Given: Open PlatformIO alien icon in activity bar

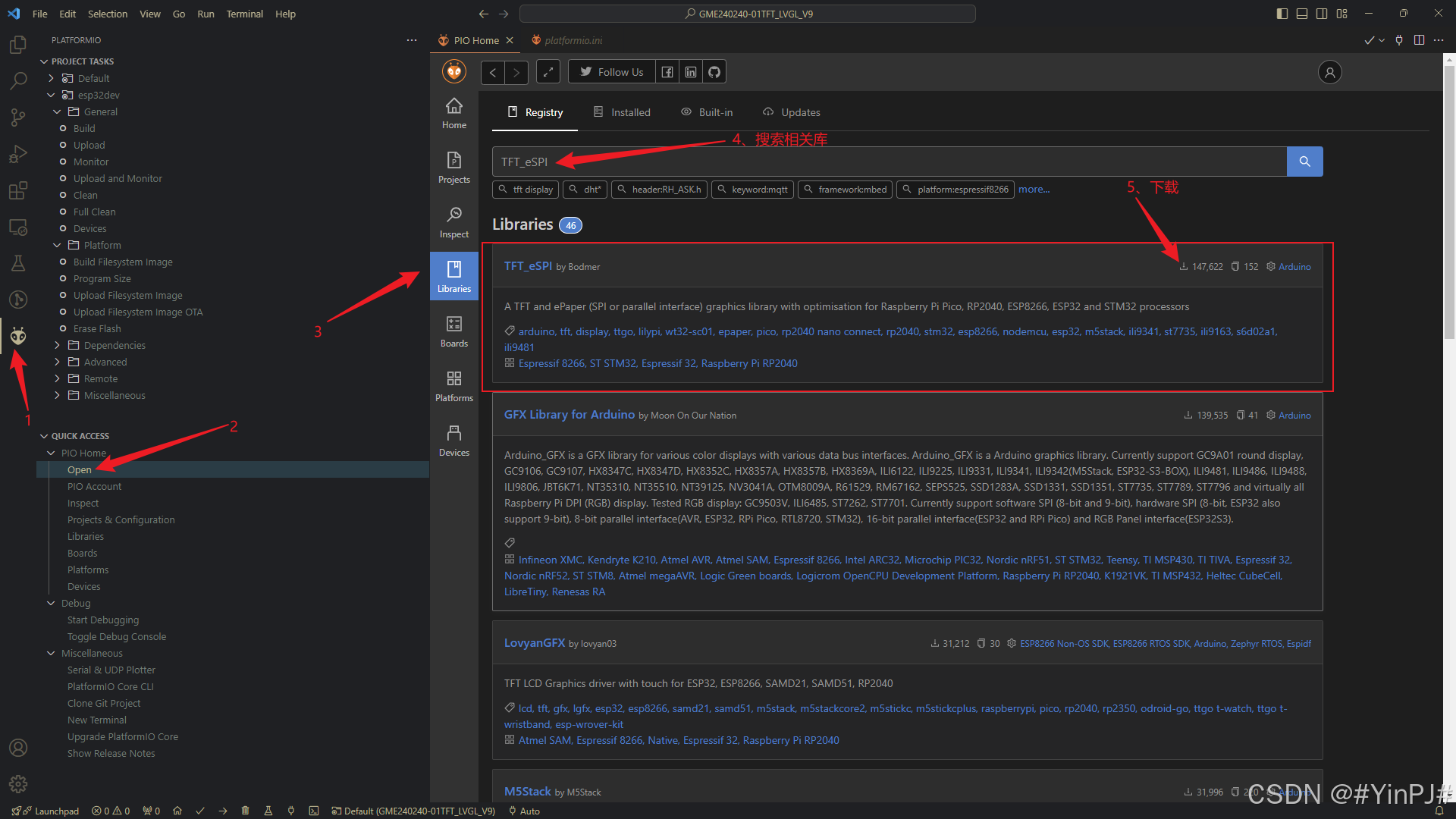Looking at the screenshot, I should [x=18, y=336].
